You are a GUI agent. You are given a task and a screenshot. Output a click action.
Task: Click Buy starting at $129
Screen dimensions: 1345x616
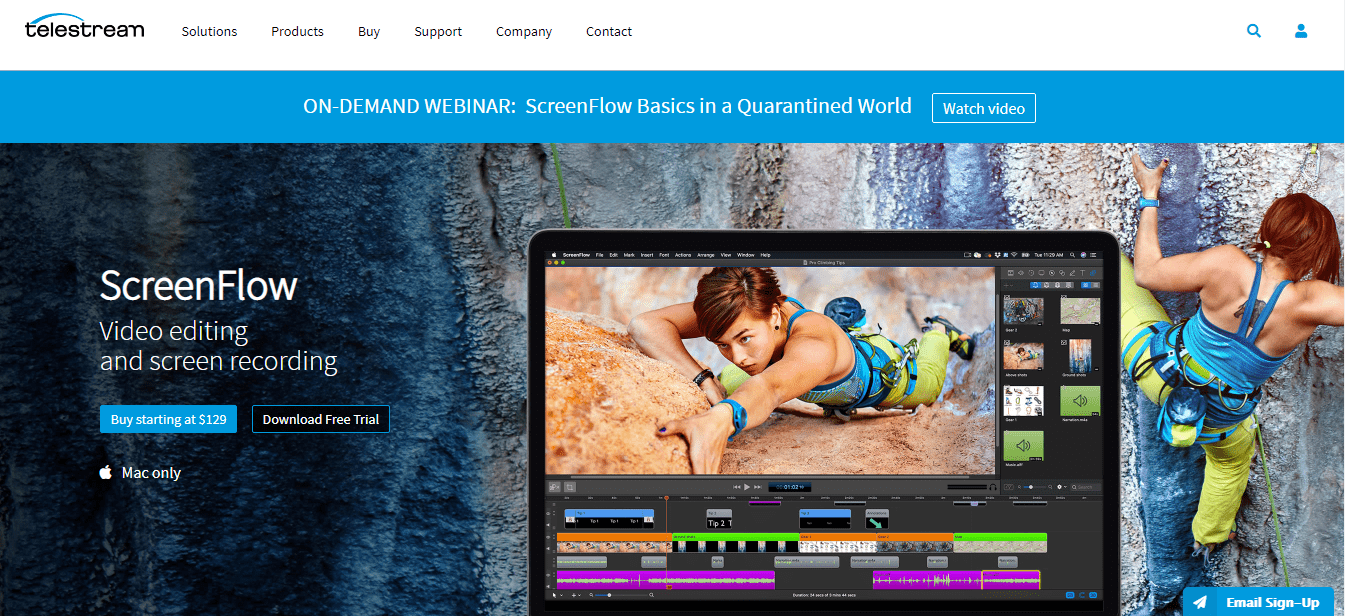(x=168, y=419)
